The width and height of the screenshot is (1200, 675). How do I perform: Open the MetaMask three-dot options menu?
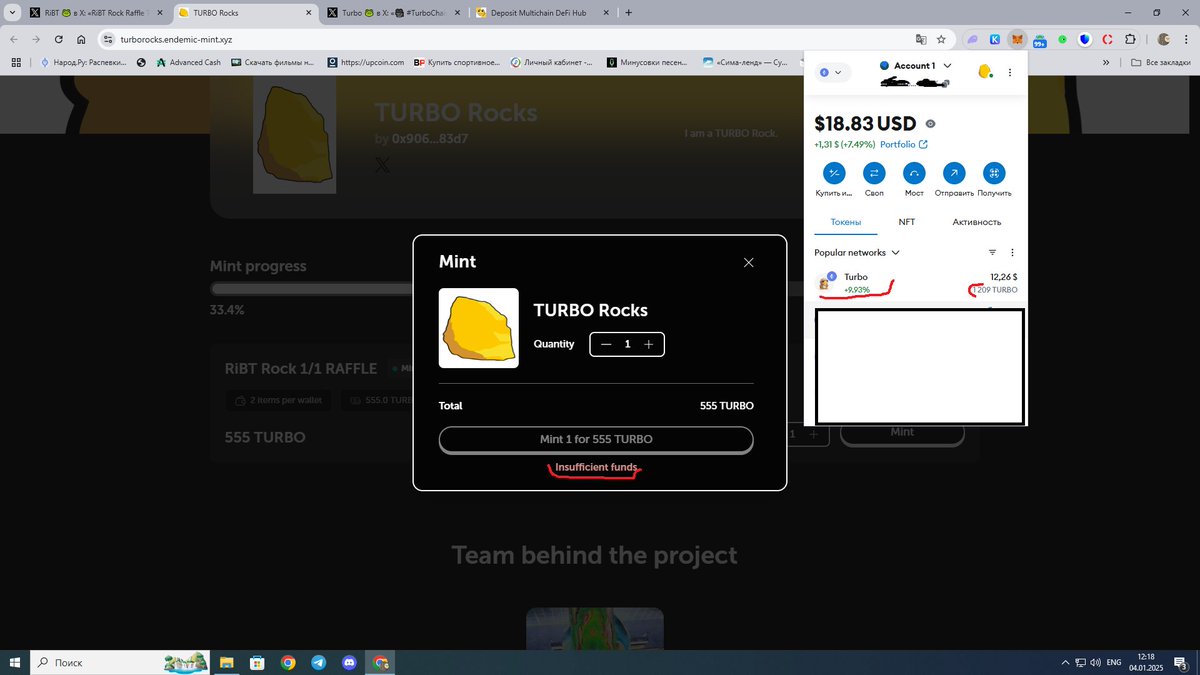point(1011,72)
